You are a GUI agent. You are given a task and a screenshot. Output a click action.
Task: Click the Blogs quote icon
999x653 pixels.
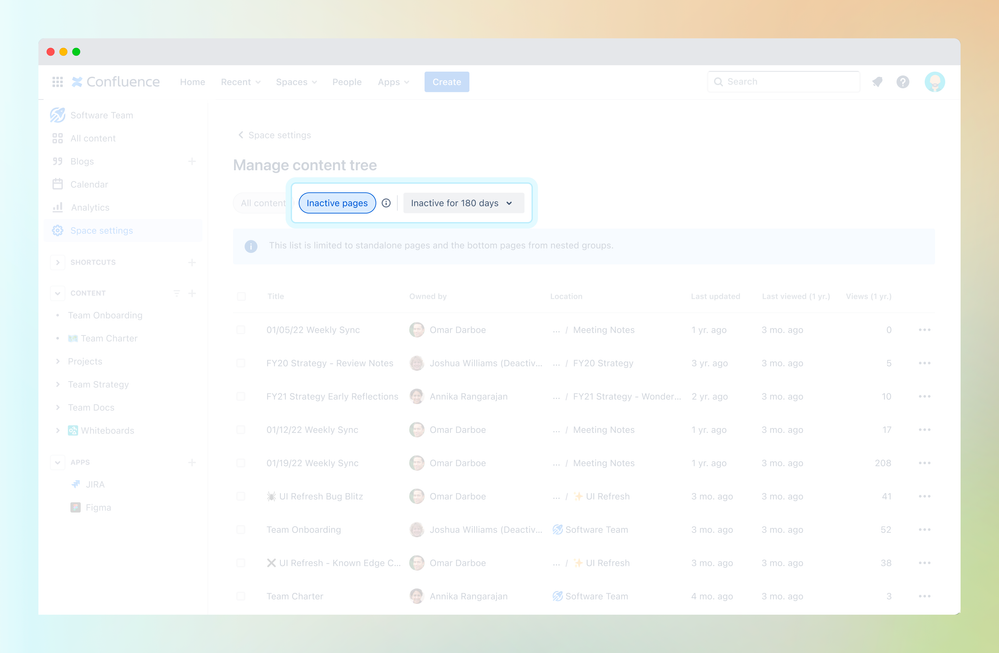click(57, 161)
